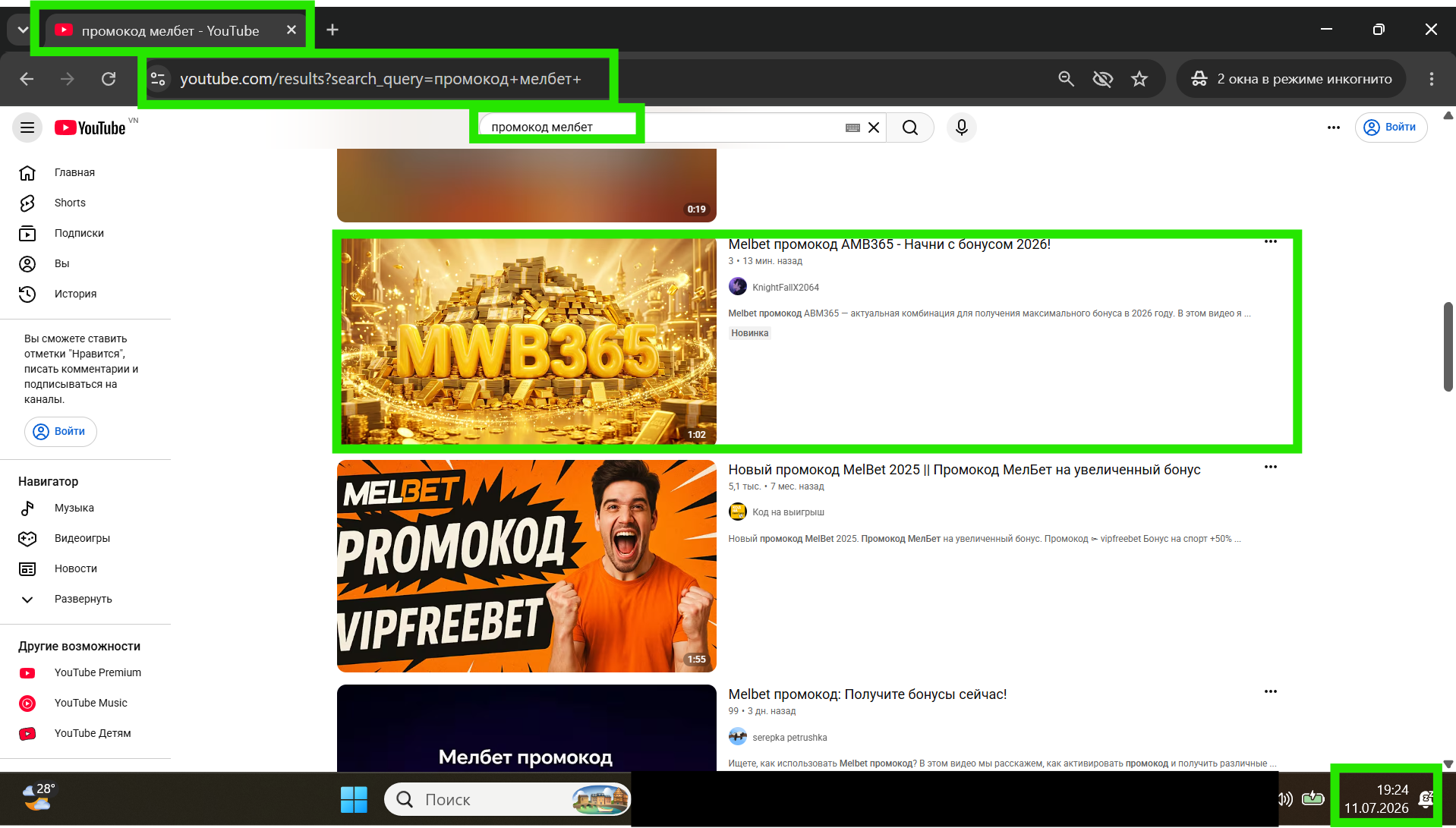The image size is (1456, 828).
Task: Click the scrollbar down arrow
Action: tap(1448, 764)
